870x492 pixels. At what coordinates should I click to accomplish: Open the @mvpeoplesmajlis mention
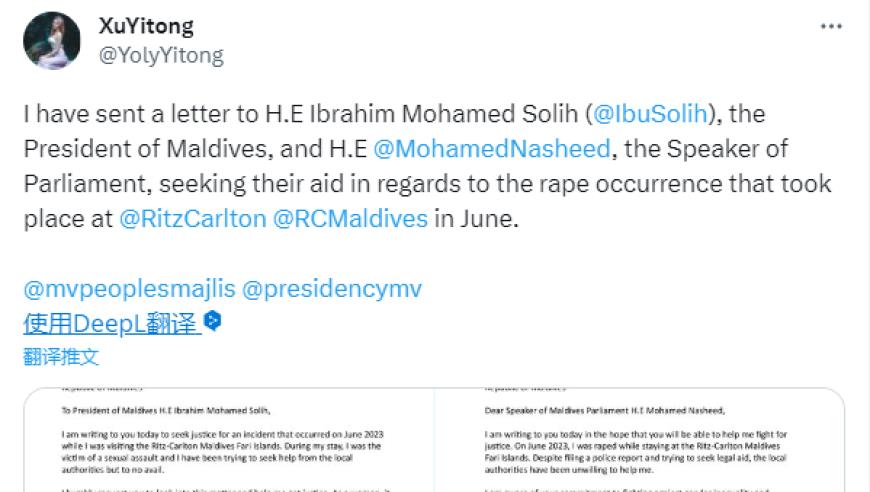click(129, 289)
